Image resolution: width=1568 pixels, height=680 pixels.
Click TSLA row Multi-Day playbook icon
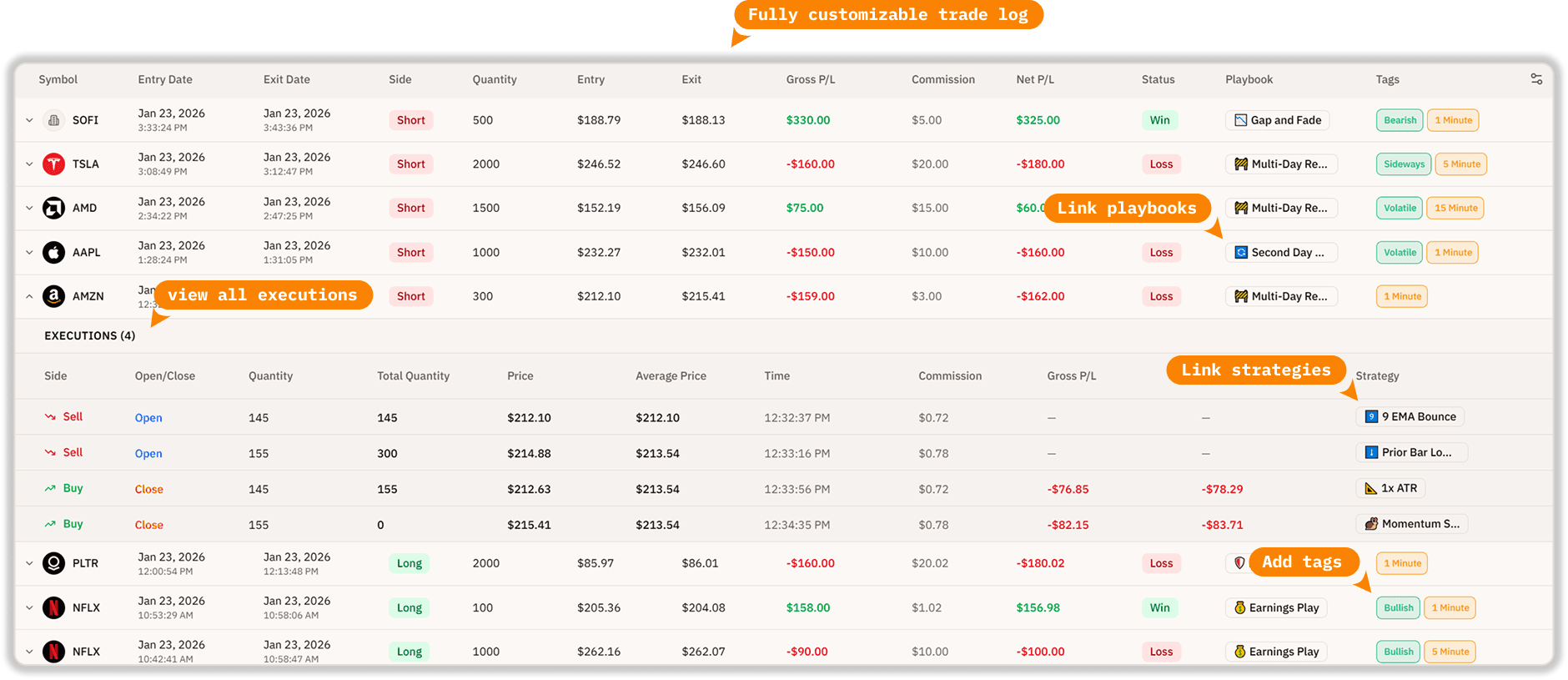click(x=1241, y=164)
